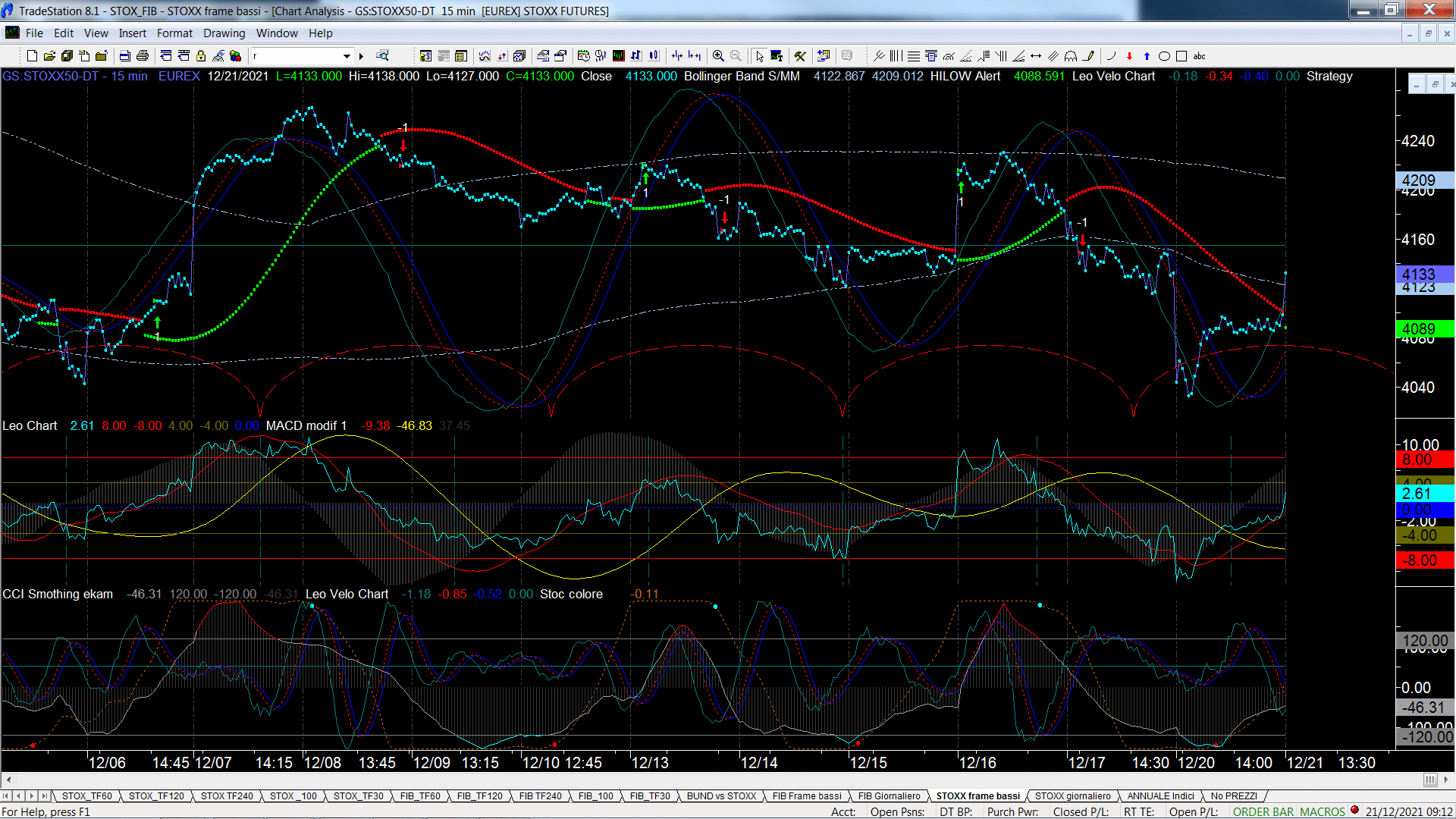Open the Insert menu
1456x819 pixels.
coord(132,33)
